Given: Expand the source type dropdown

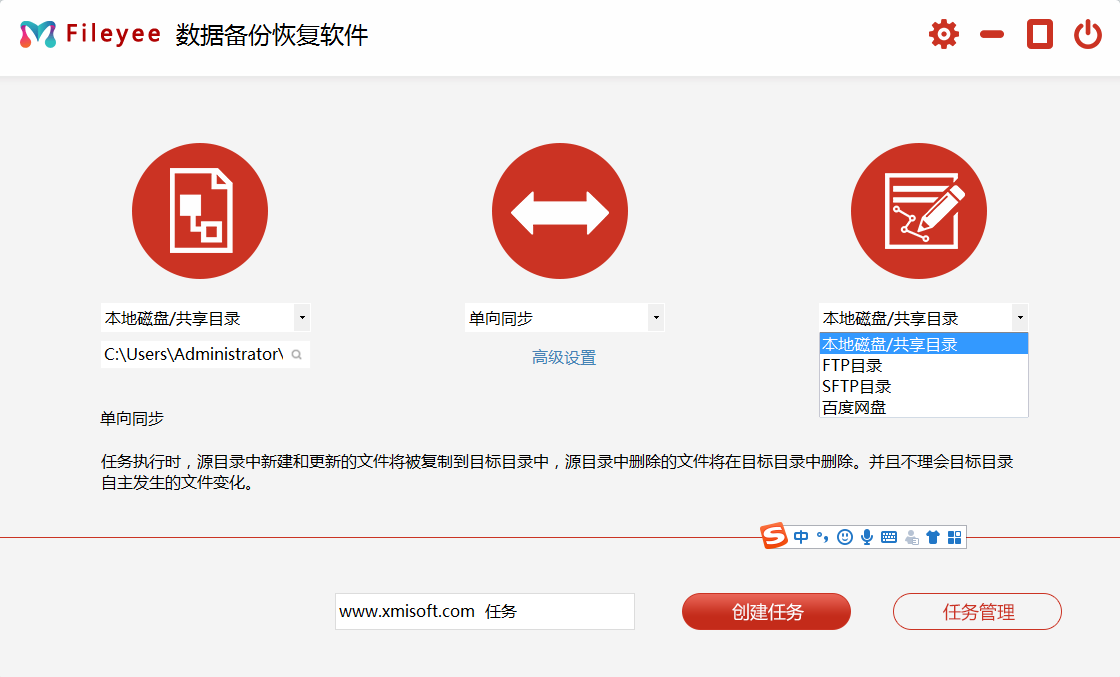Looking at the screenshot, I should coord(302,319).
